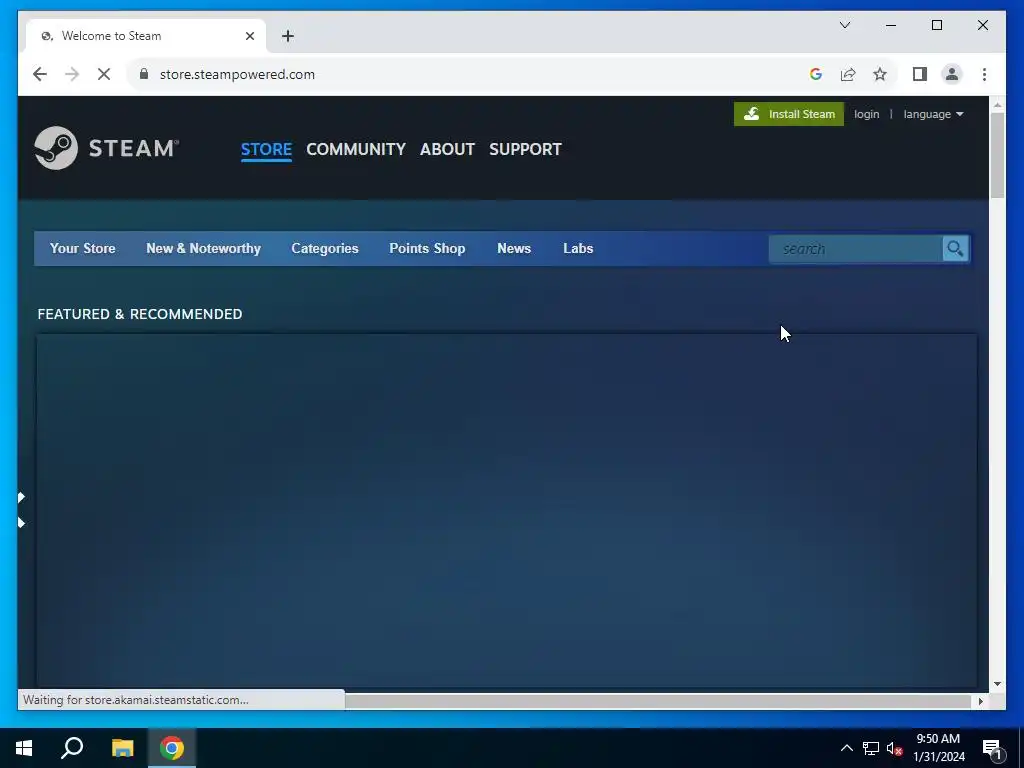Screen dimensions: 1024x768
Task: View site information lock icon
Action: point(144,74)
